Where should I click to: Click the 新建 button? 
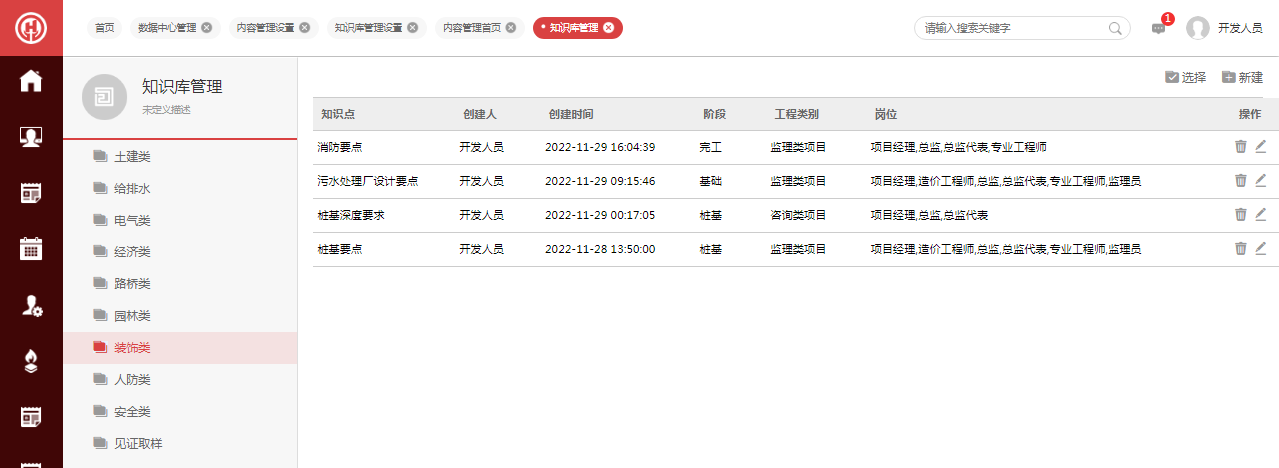click(1243, 77)
